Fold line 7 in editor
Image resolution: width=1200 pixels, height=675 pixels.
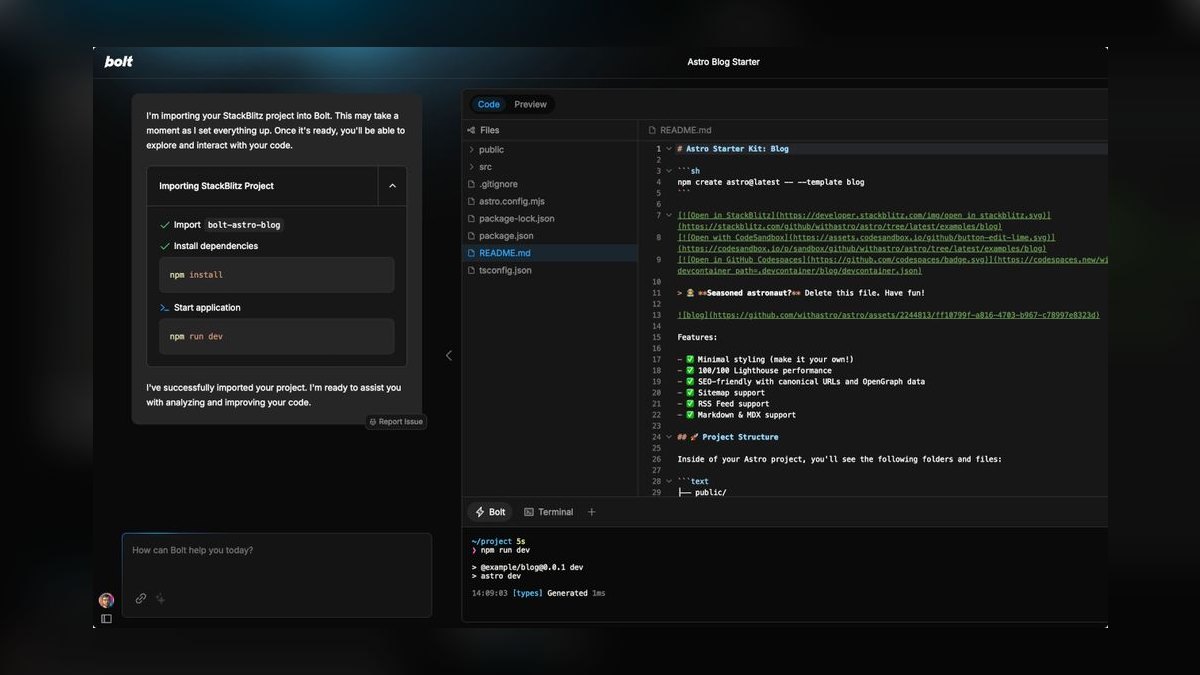pyautogui.click(x=669, y=215)
